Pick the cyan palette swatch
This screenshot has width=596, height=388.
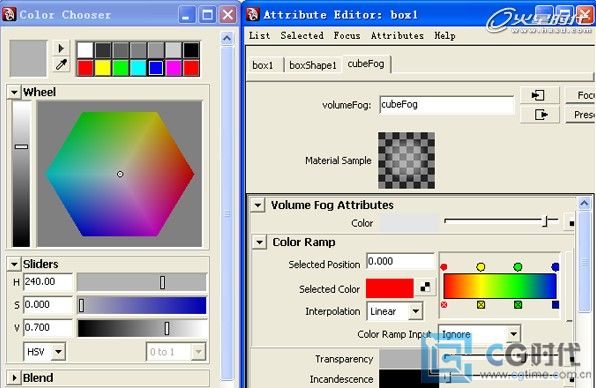tap(138, 68)
